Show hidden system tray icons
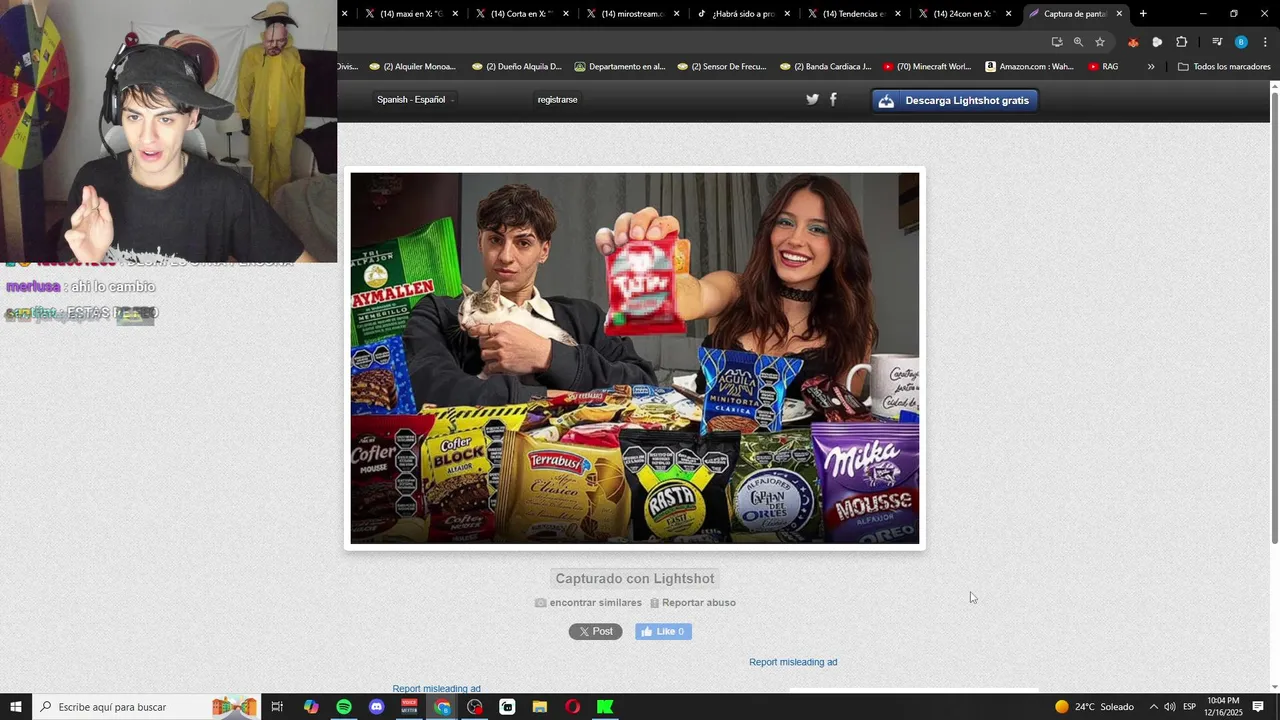This screenshot has height=720, width=1280. (1152, 707)
